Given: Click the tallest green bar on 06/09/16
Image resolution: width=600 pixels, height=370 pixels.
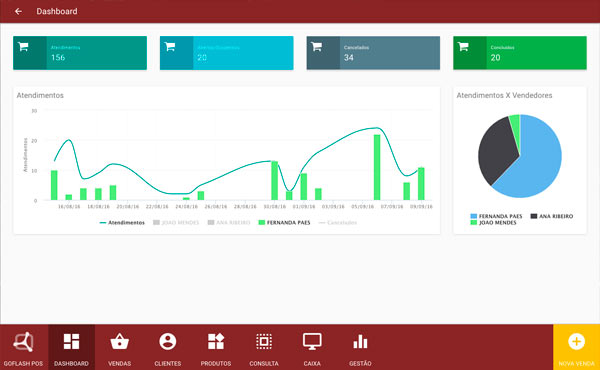Looking at the screenshot, I should (x=377, y=167).
